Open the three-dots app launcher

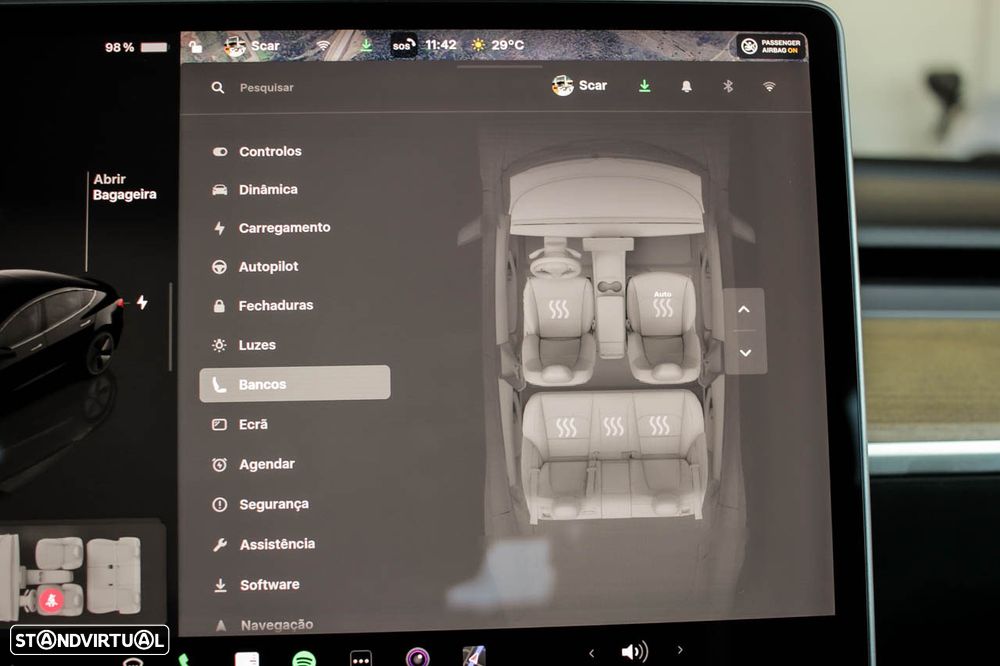(361, 658)
